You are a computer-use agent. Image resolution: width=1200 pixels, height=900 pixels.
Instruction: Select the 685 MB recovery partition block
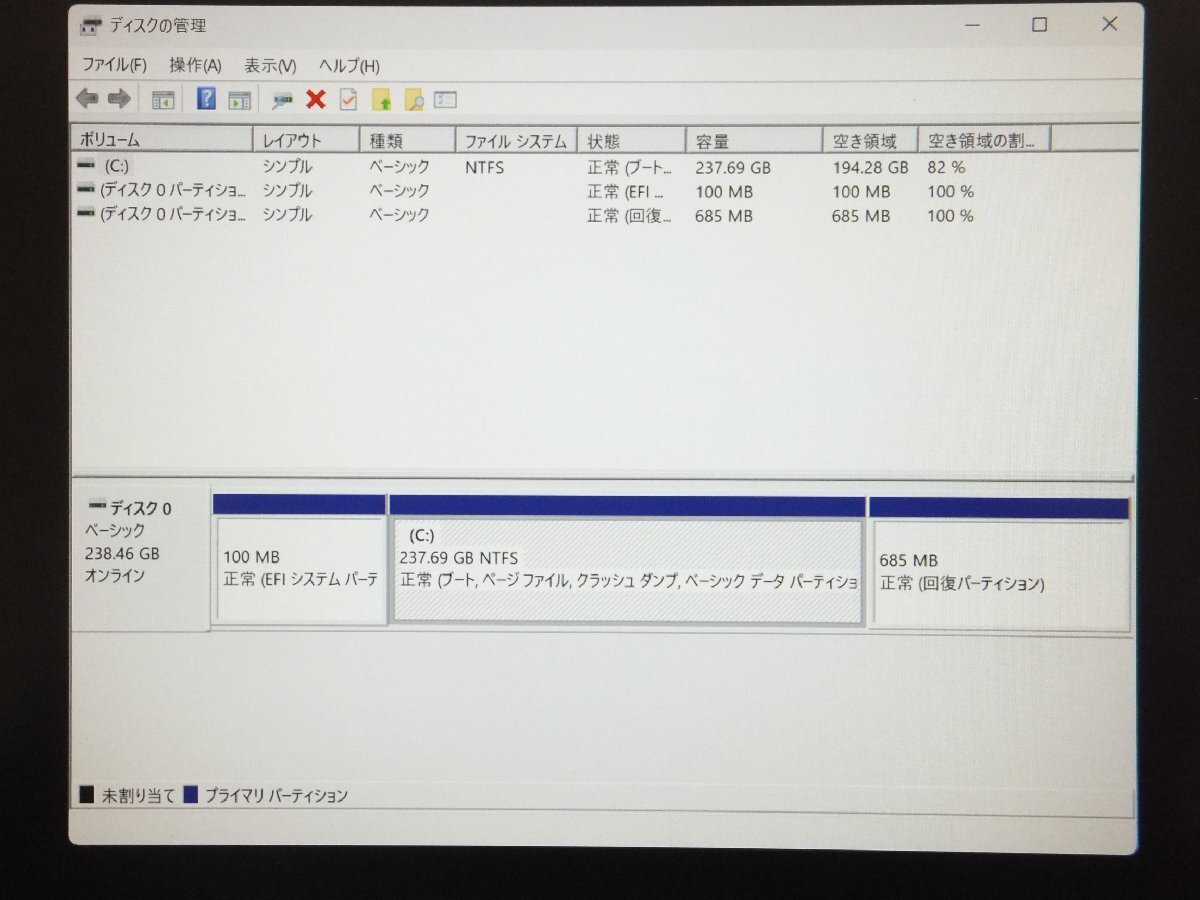tap(1000, 565)
